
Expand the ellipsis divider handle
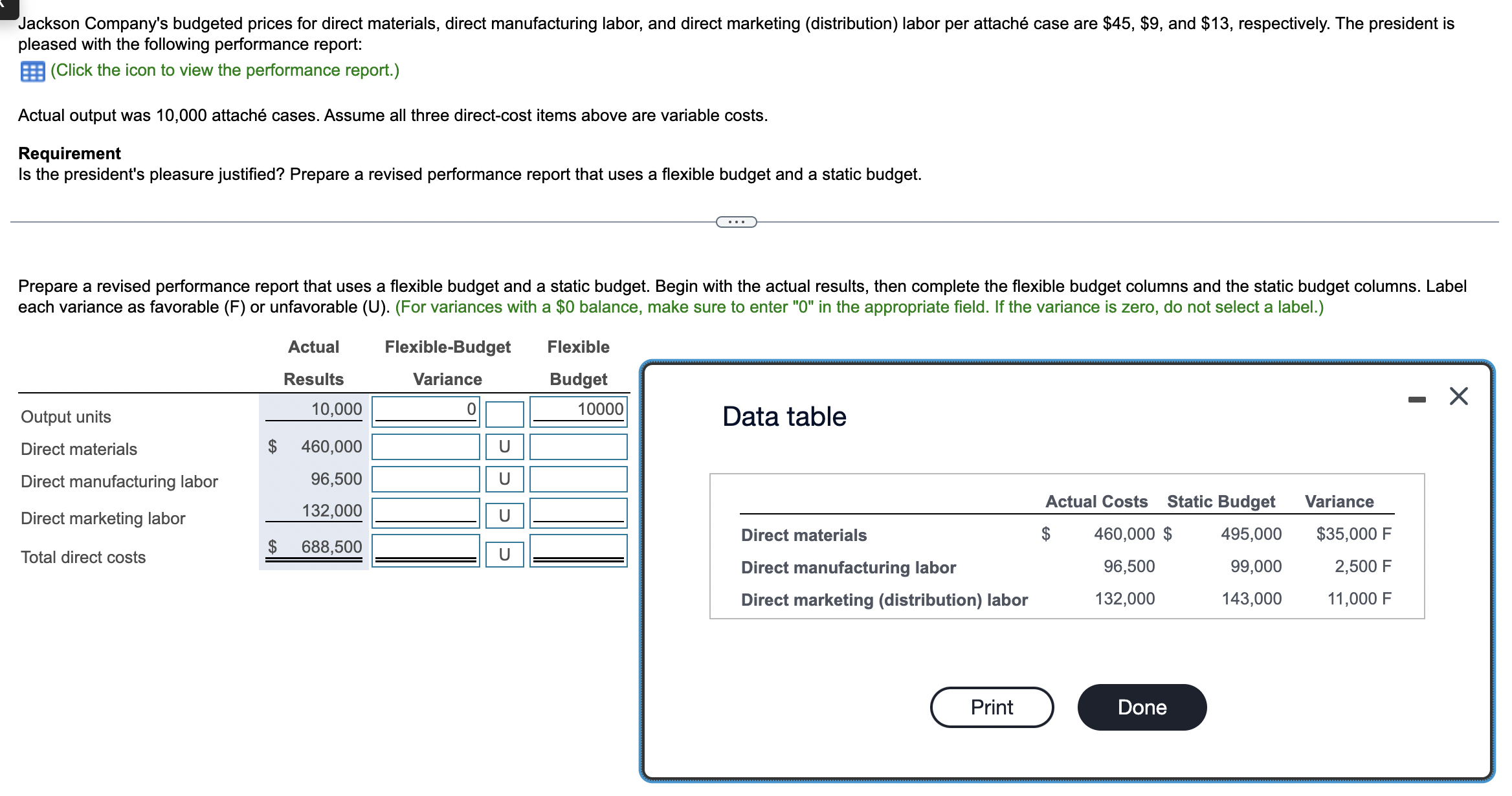736,222
